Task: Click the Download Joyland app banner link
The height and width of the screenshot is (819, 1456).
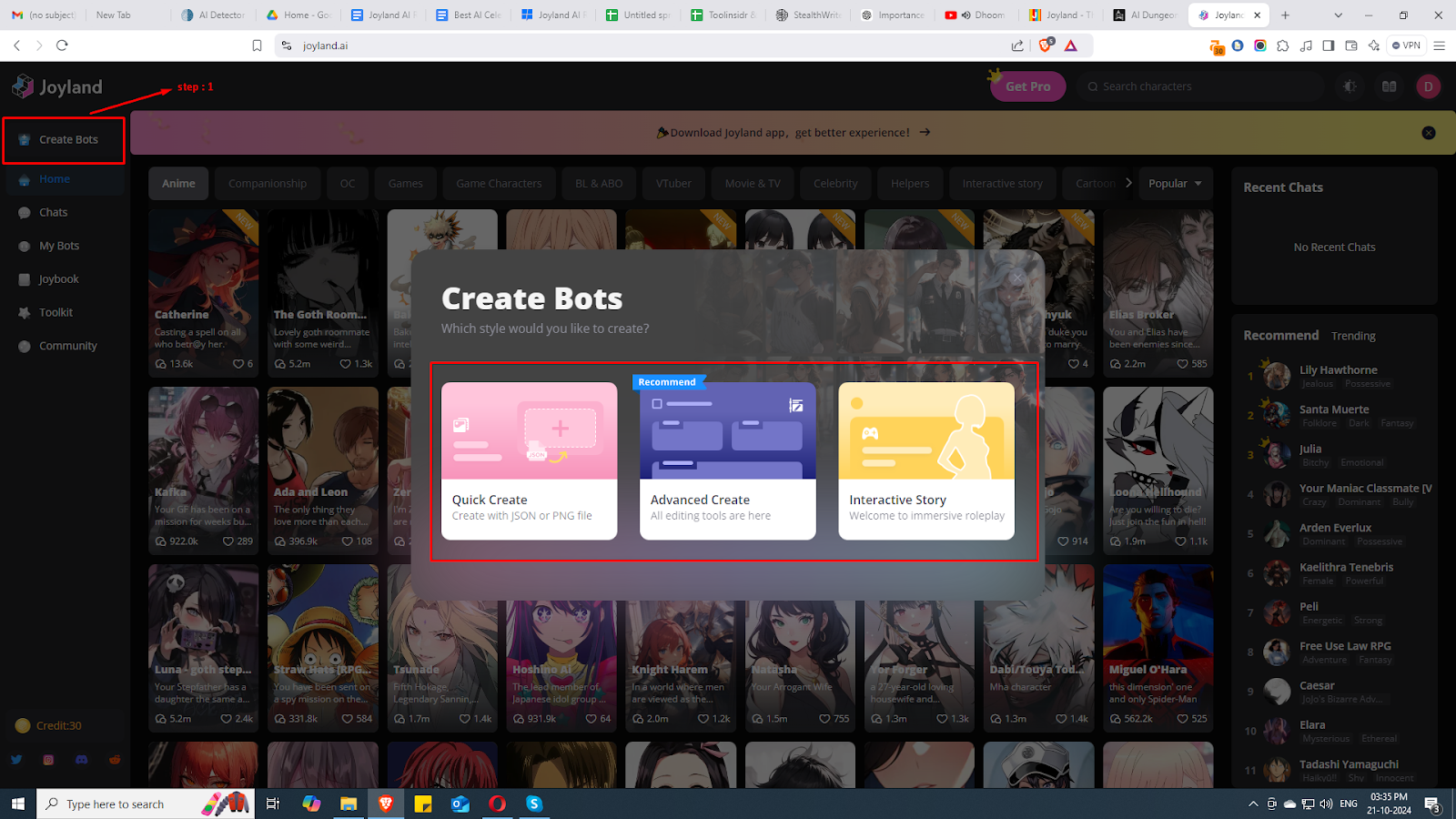Action: (793, 133)
